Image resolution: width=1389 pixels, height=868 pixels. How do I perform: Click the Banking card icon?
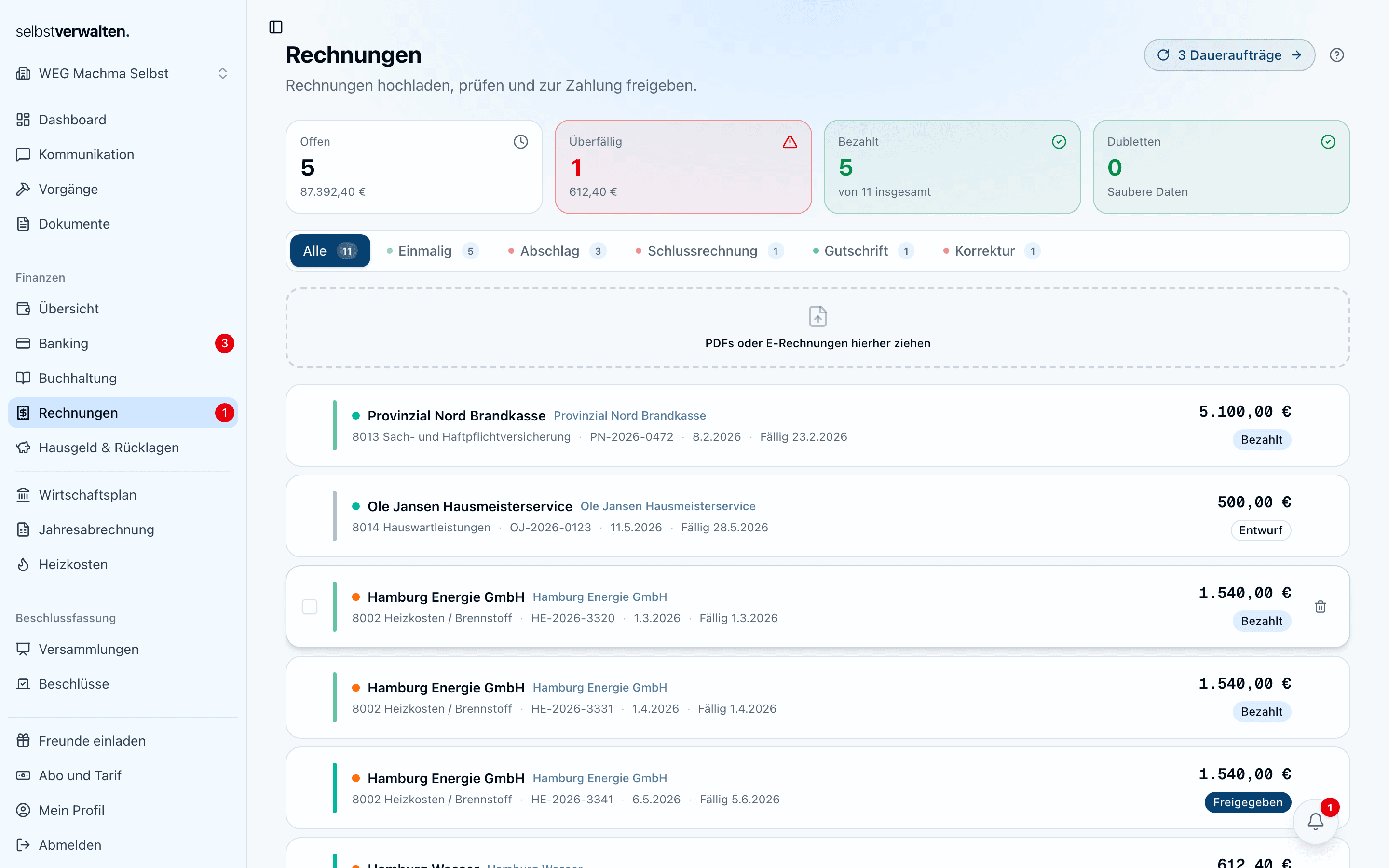(23, 343)
